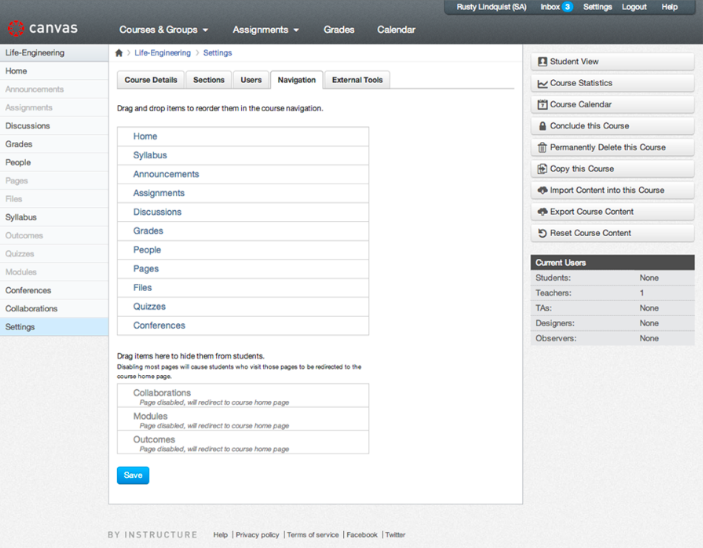Click the Course Statistics chart icon
The height and width of the screenshot is (548, 703).
click(x=542, y=83)
